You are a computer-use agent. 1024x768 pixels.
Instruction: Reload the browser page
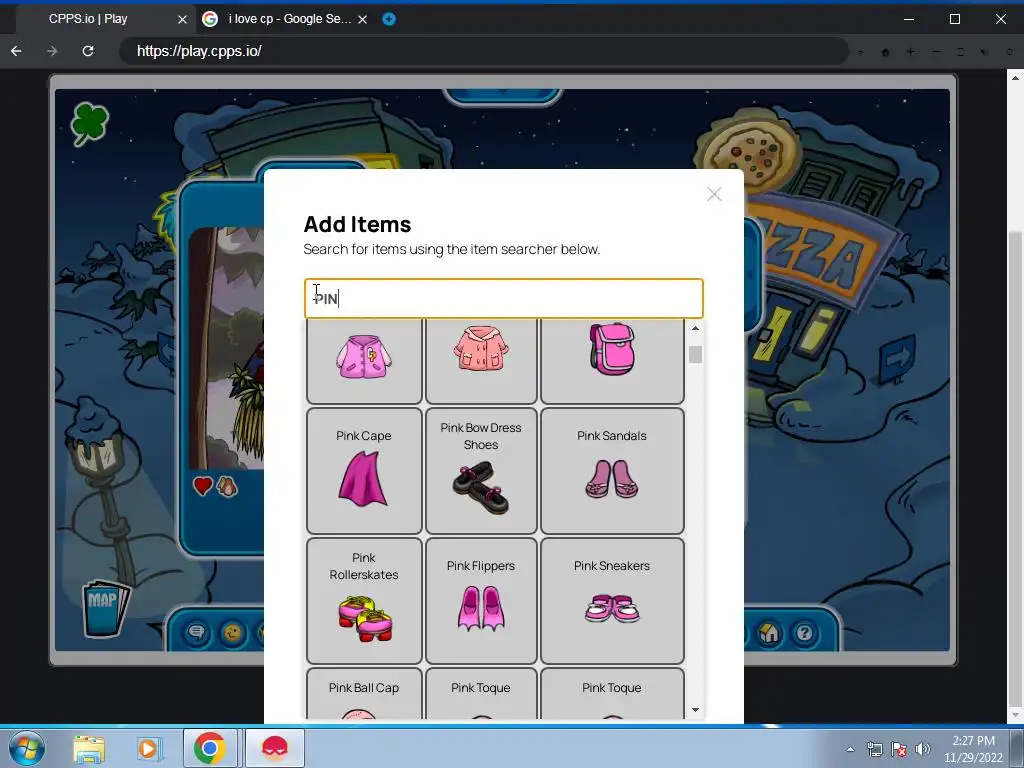pyautogui.click(x=88, y=51)
